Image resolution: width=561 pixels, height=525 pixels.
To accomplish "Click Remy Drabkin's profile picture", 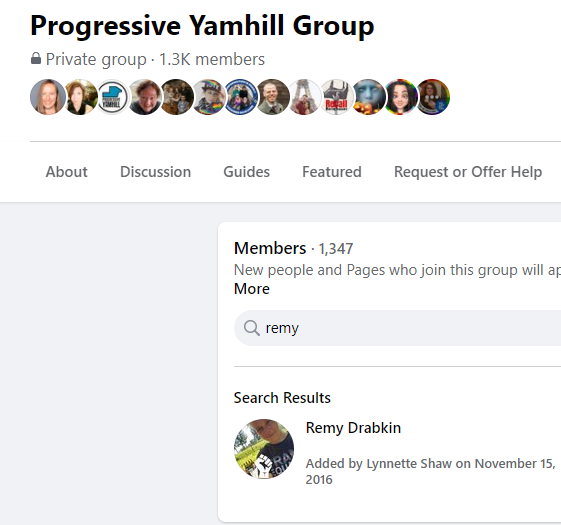I will (264, 449).
